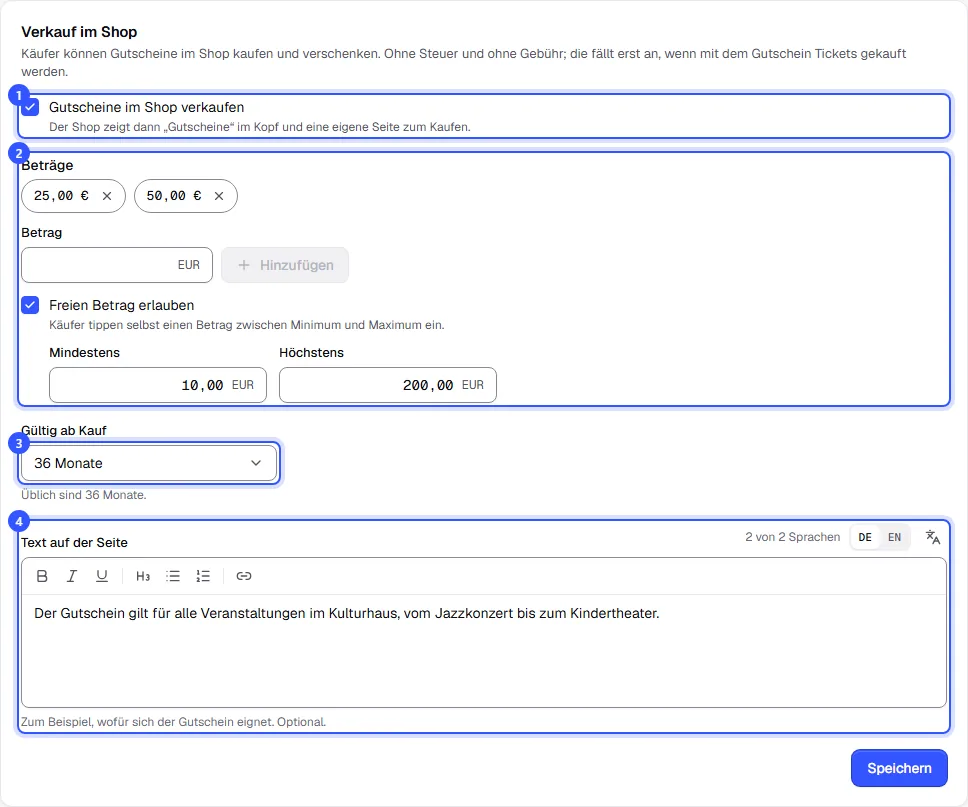
Task: Click the 'Verkauf im Shop' heading
Action: pos(79,32)
